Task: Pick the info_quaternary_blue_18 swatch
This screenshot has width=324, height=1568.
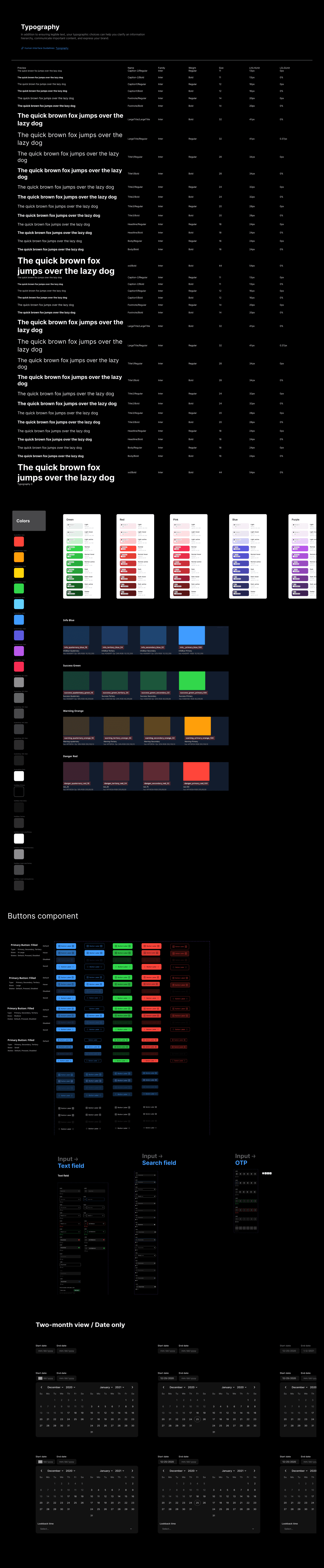Action: coord(76,635)
